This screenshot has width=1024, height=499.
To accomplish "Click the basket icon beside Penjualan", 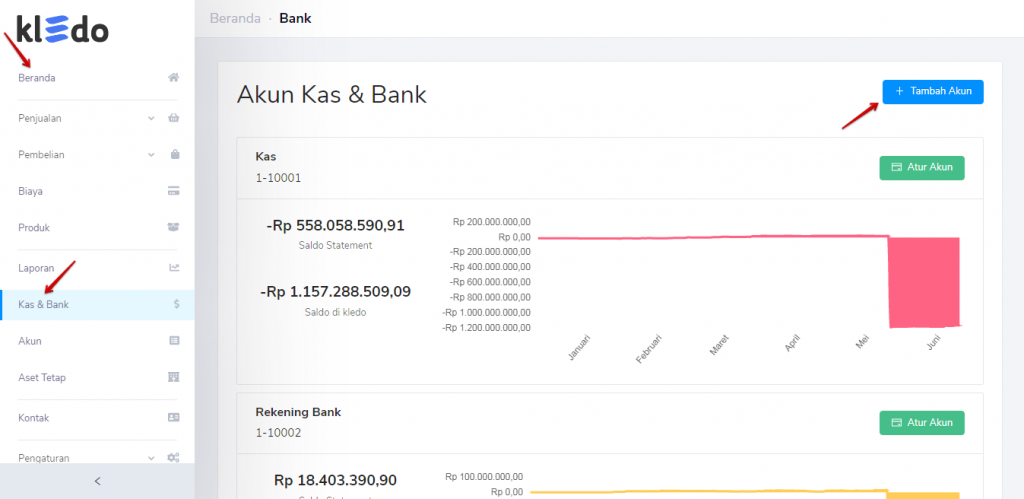I will pos(173,118).
